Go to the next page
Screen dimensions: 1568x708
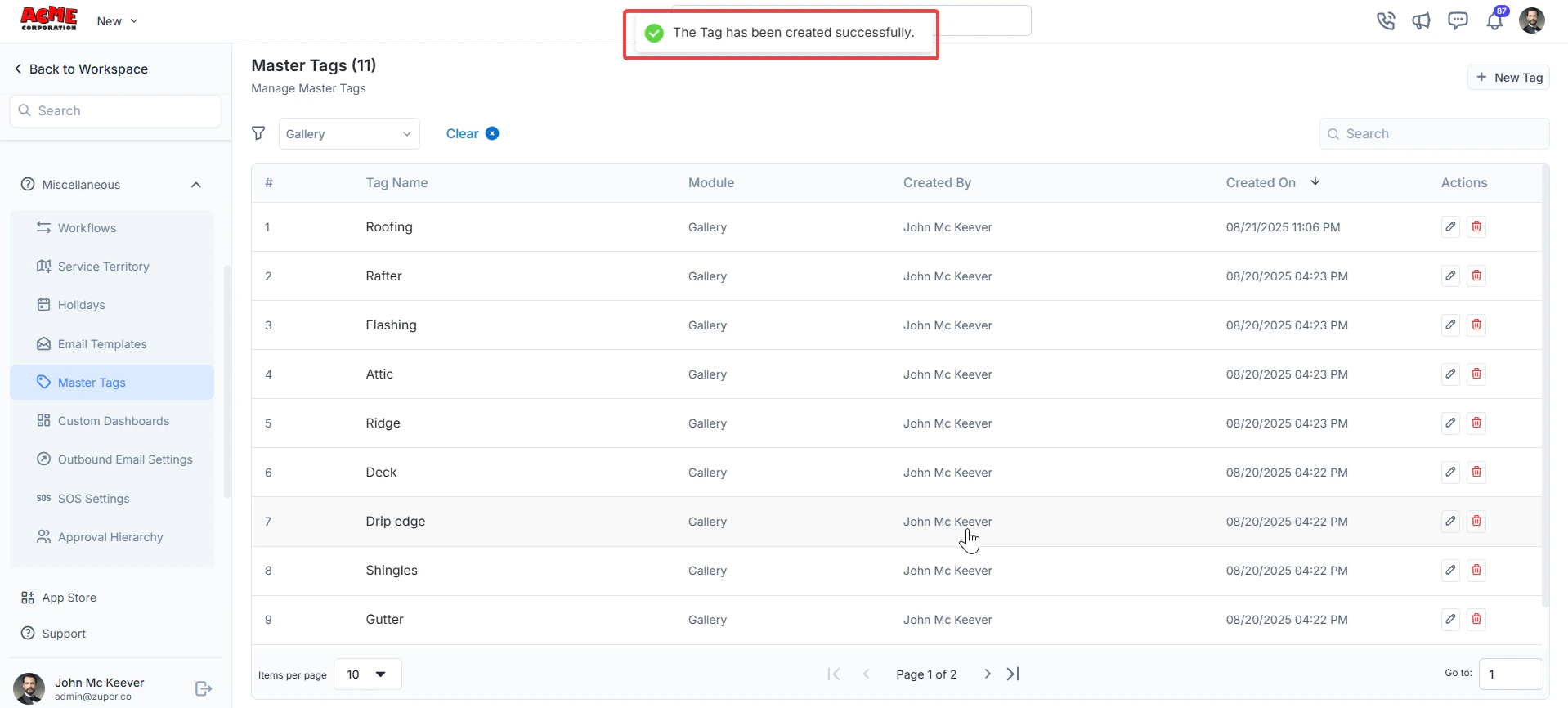click(988, 674)
